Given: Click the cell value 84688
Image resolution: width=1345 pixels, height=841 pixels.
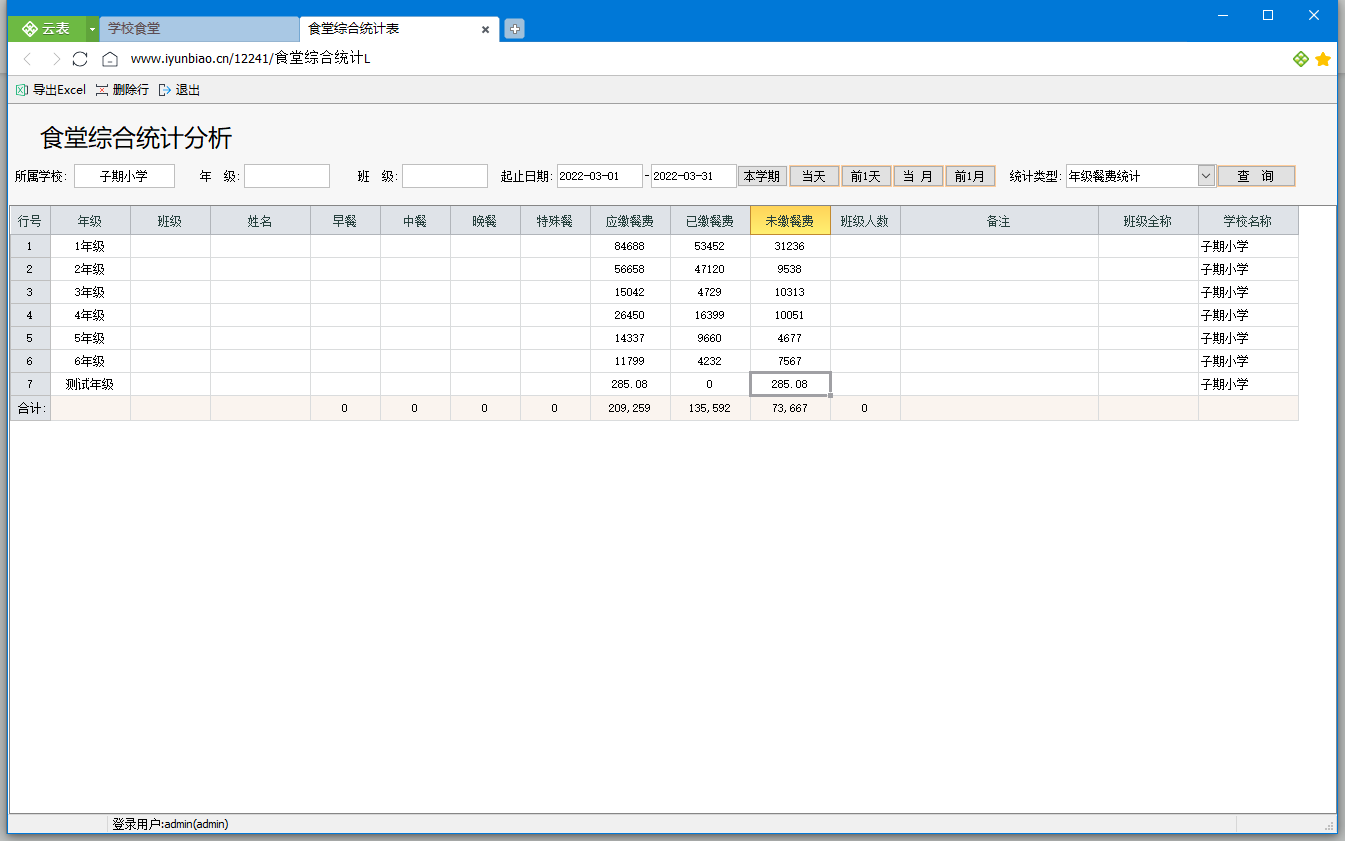Looking at the screenshot, I should coord(630,246).
